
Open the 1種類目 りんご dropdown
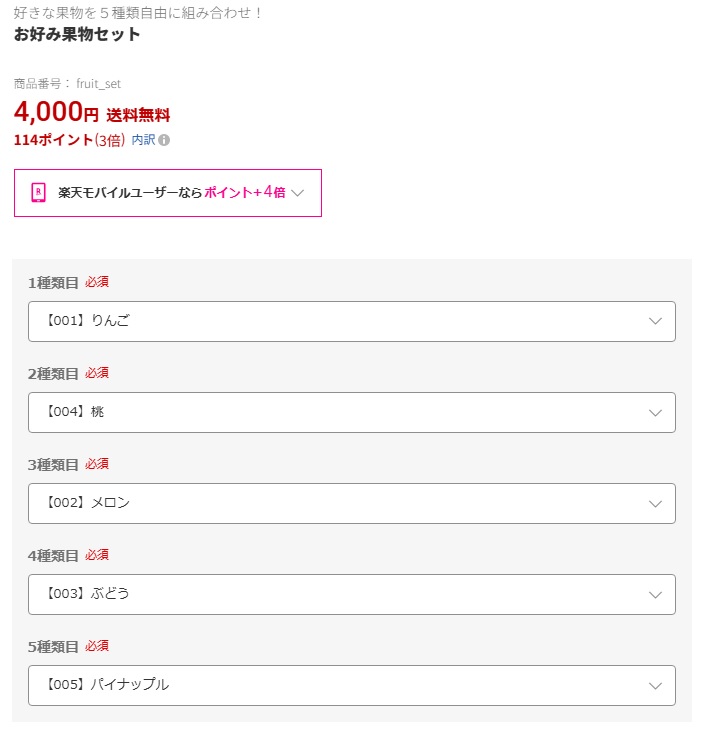(x=352, y=321)
